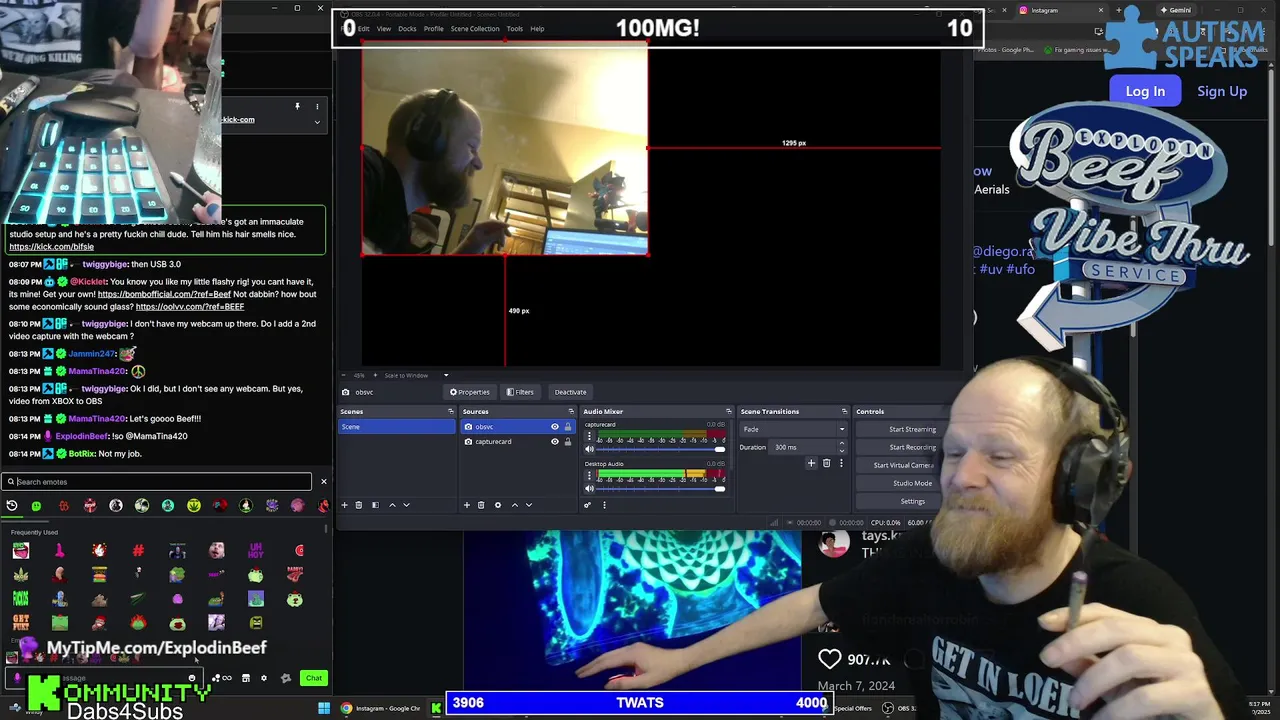Click Start Streaming in Controls
Viewport: 1280px width, 720px height.
[912, 429]
